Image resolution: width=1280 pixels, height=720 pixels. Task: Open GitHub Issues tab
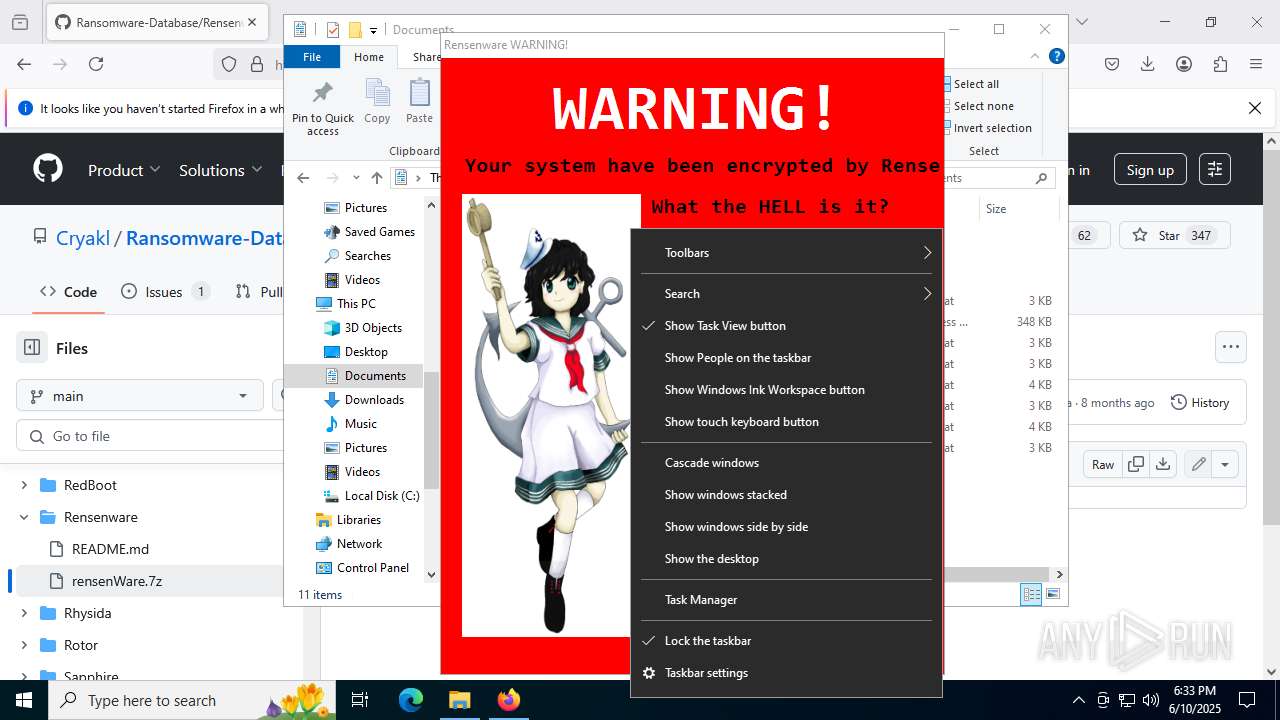pyautogui.click(x=164, y=292)
